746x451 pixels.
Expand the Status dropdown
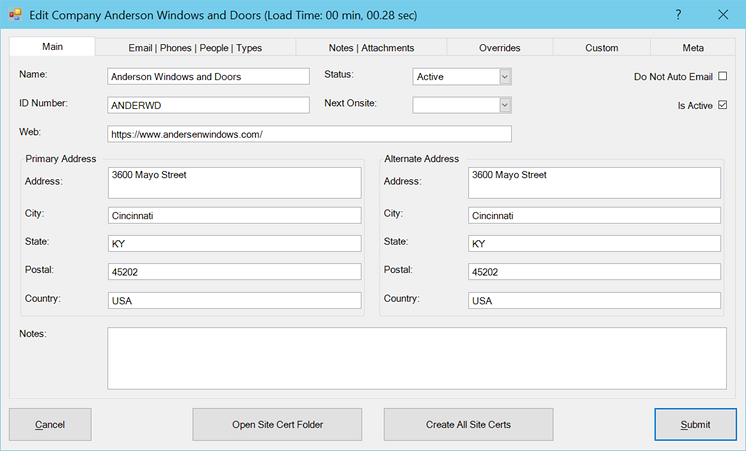(x=505, y=77)
